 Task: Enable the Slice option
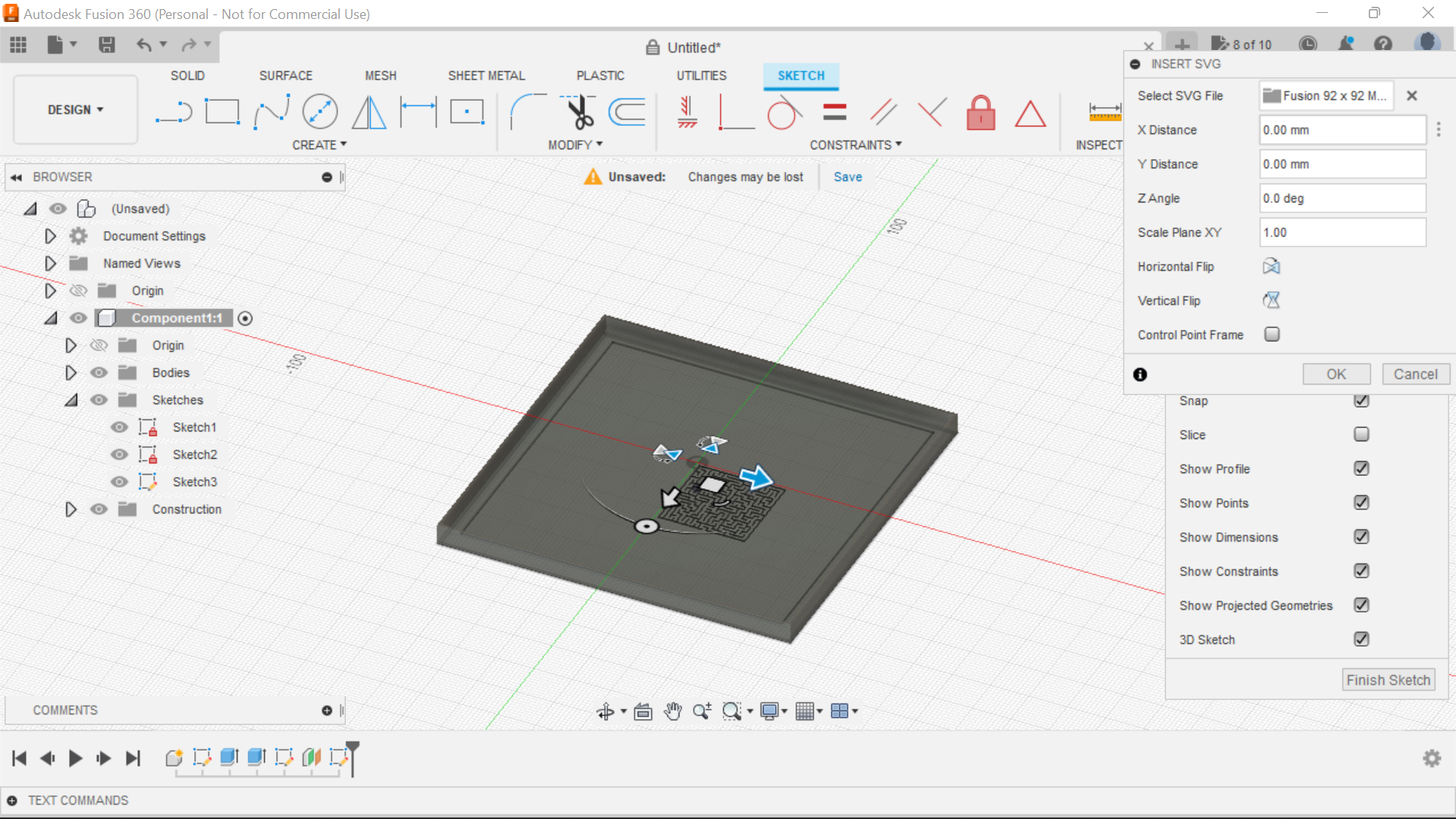point(1361,434)
